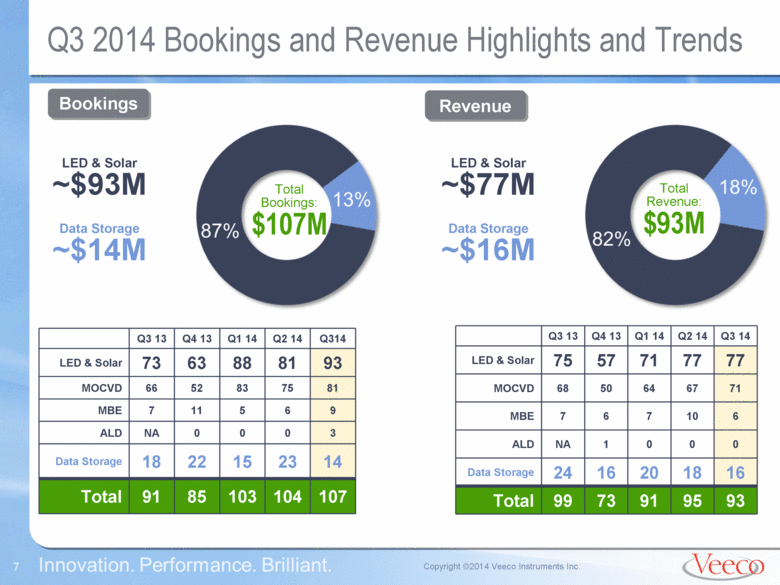
Task: Click the Total row label in bookings table
Action: (101, 496)
